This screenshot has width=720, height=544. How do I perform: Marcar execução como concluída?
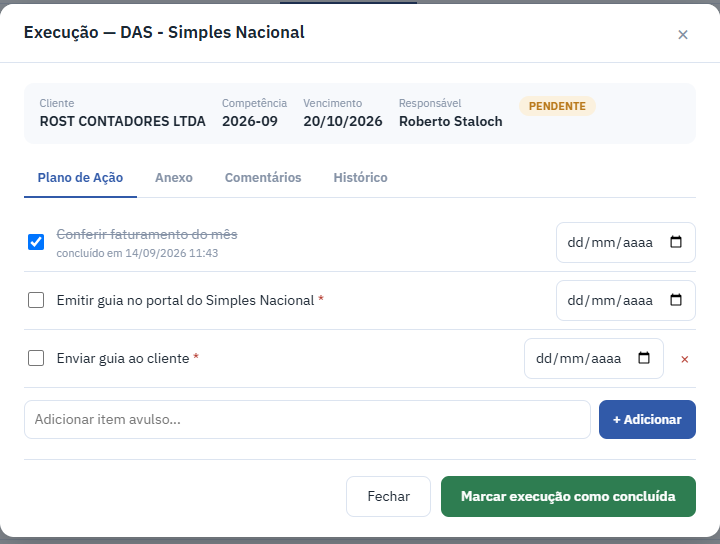(x=568, y=496)
